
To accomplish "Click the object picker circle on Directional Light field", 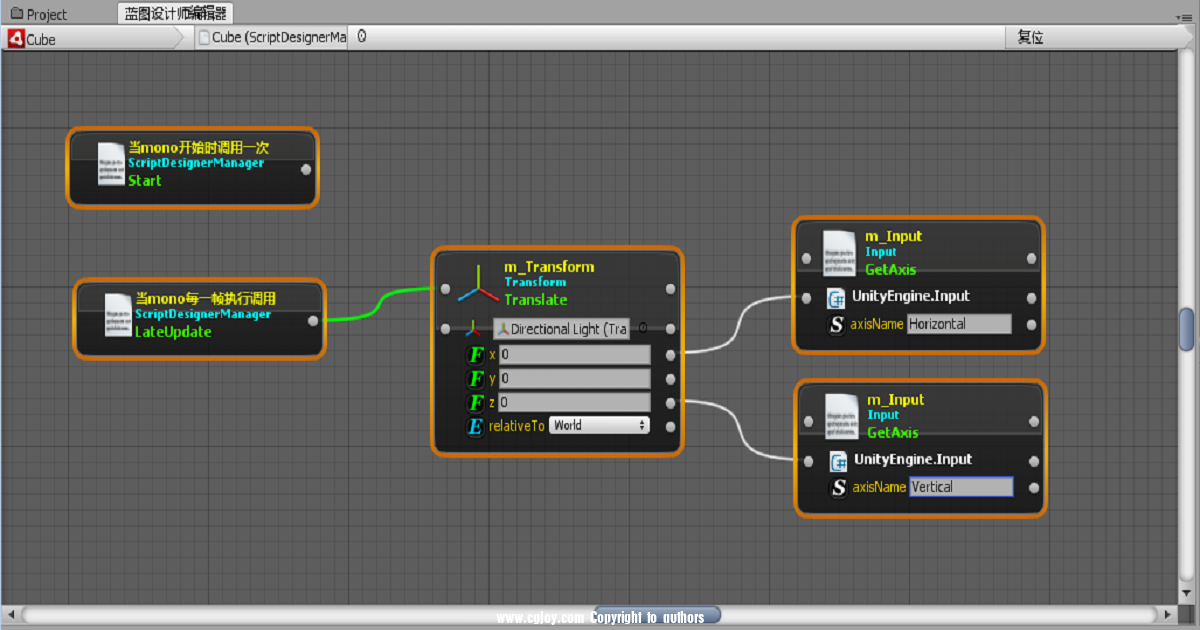I will point(643,328).
